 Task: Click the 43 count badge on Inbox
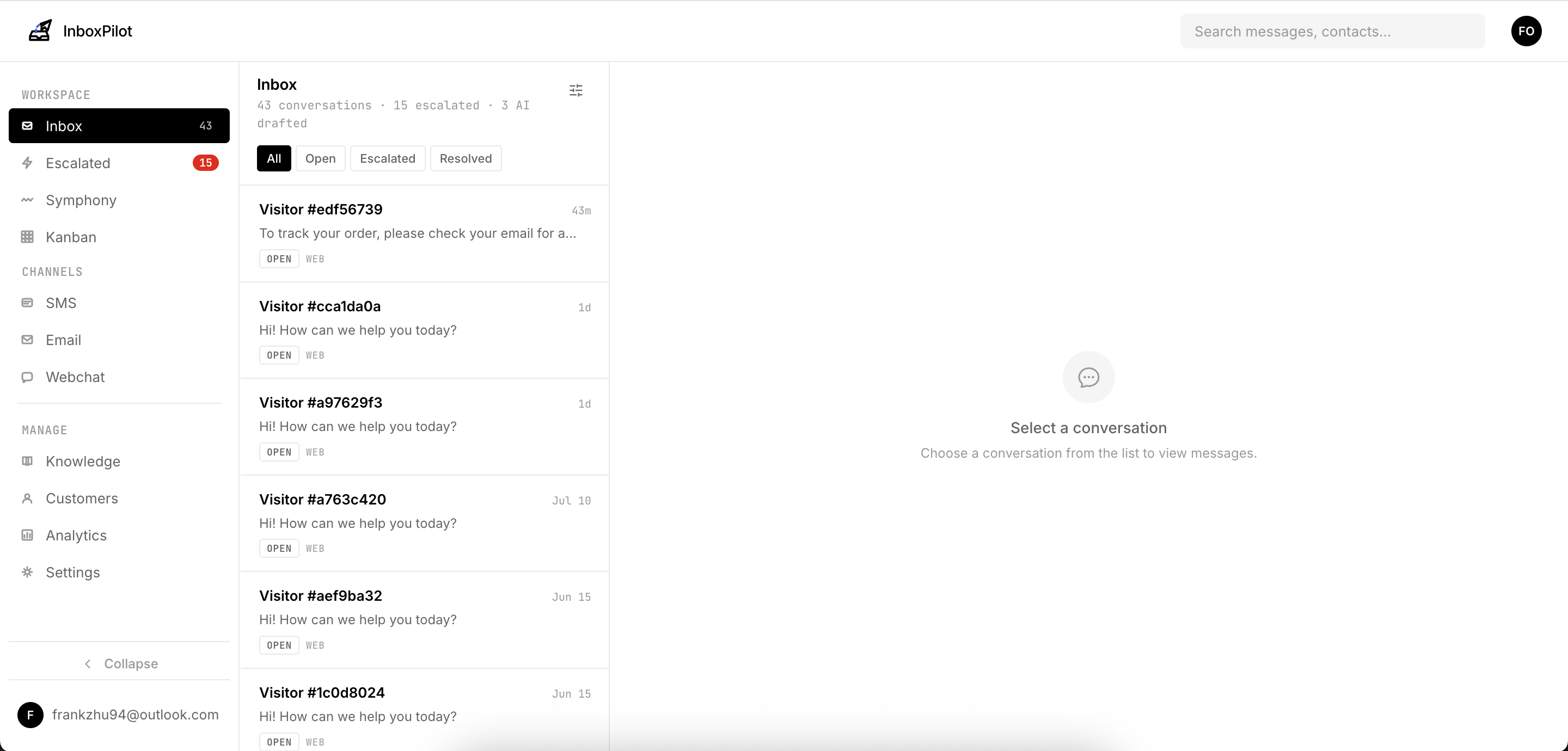coord(206,126)
